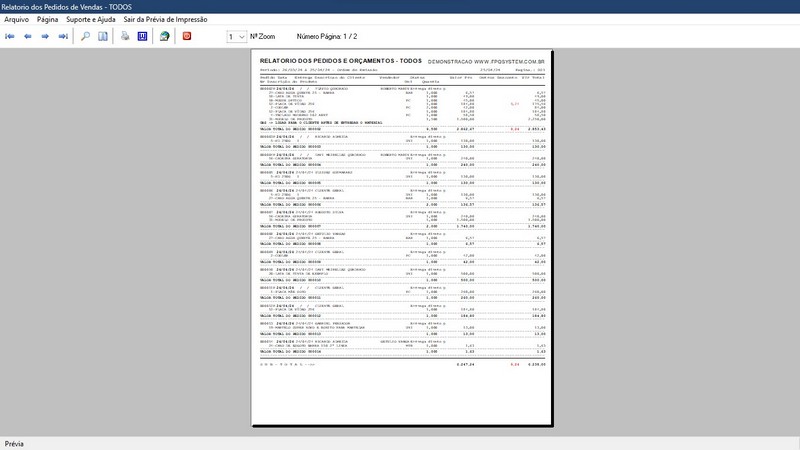Click the report title heading on page
Viewport: 800px width, 450px height.
click(341, 61)
